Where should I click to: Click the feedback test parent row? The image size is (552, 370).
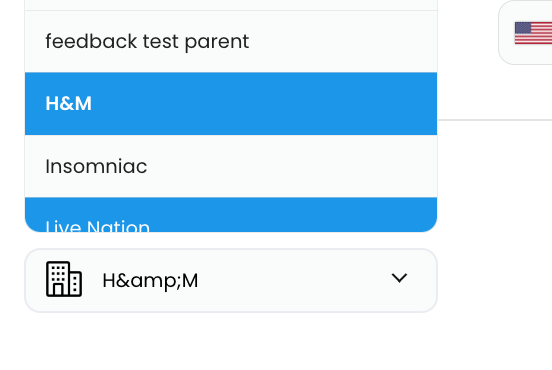pos(231,42)
